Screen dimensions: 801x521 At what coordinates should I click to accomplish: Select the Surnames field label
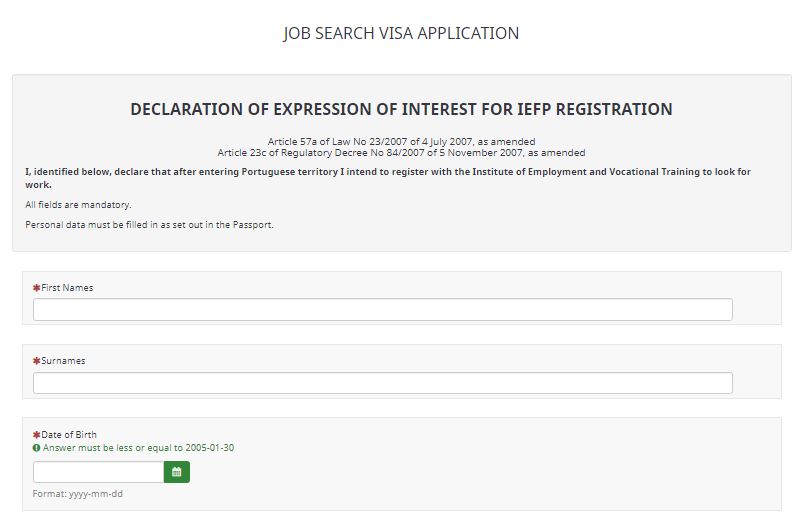click(63, 361)
